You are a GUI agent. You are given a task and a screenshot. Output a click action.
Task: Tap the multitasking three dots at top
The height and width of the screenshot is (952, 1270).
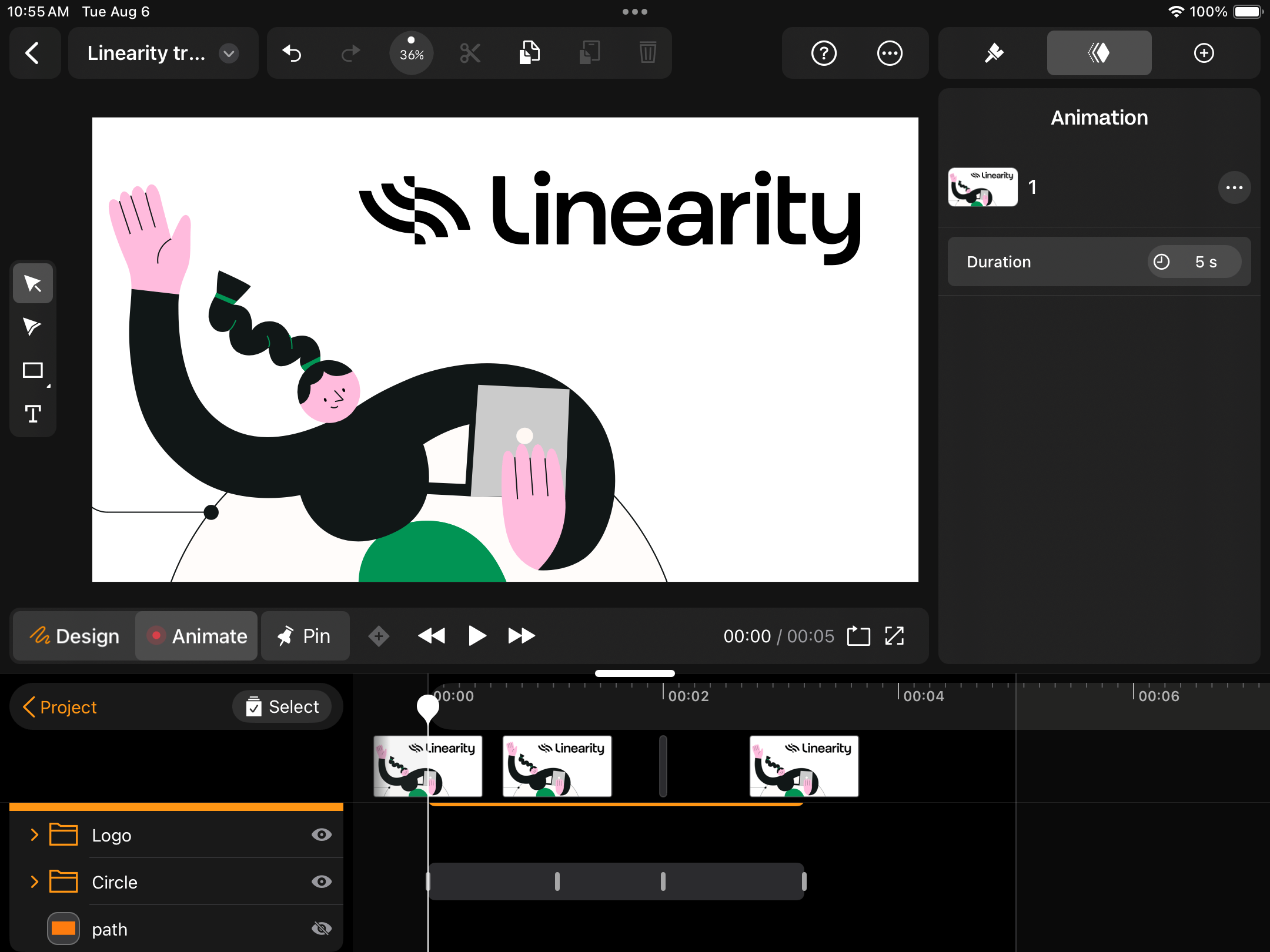[635, 12]
